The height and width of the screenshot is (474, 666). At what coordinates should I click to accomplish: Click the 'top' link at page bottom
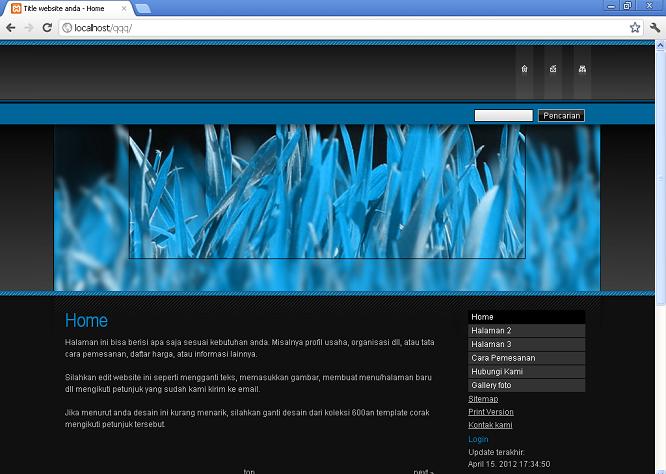point(249,471)
